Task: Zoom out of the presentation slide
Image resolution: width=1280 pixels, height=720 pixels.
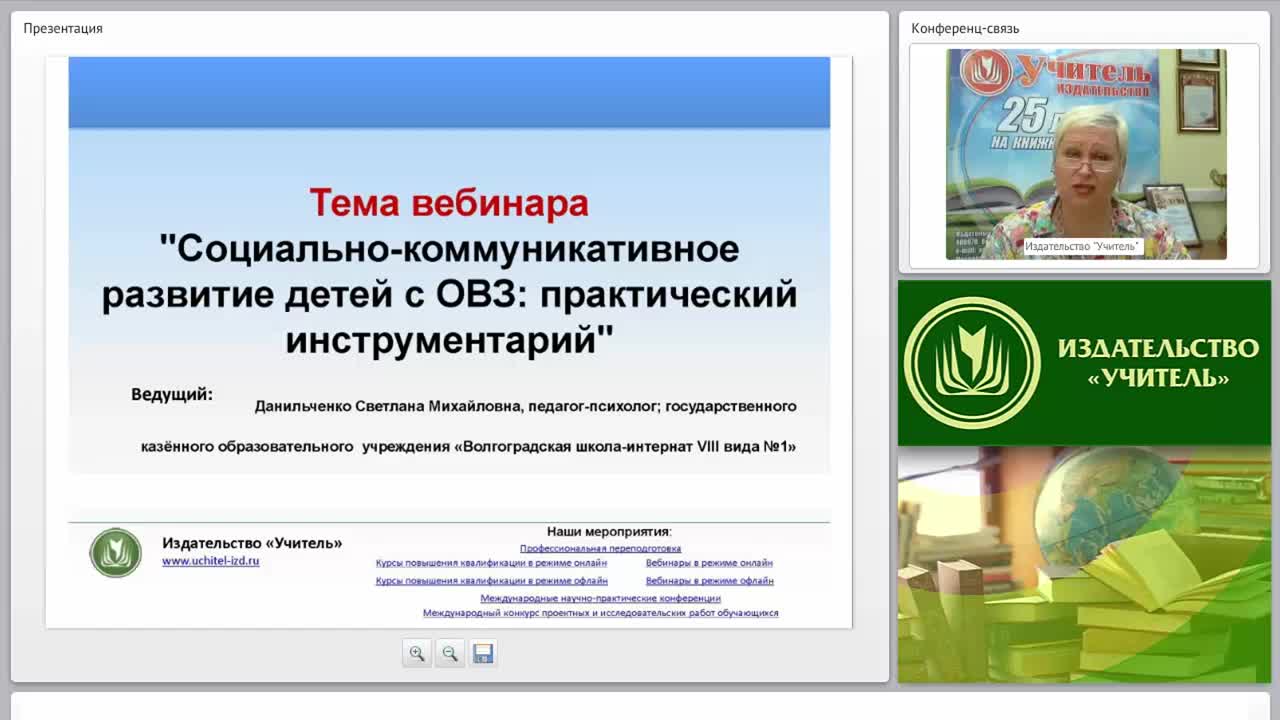Action: click(x=450, y=653)
